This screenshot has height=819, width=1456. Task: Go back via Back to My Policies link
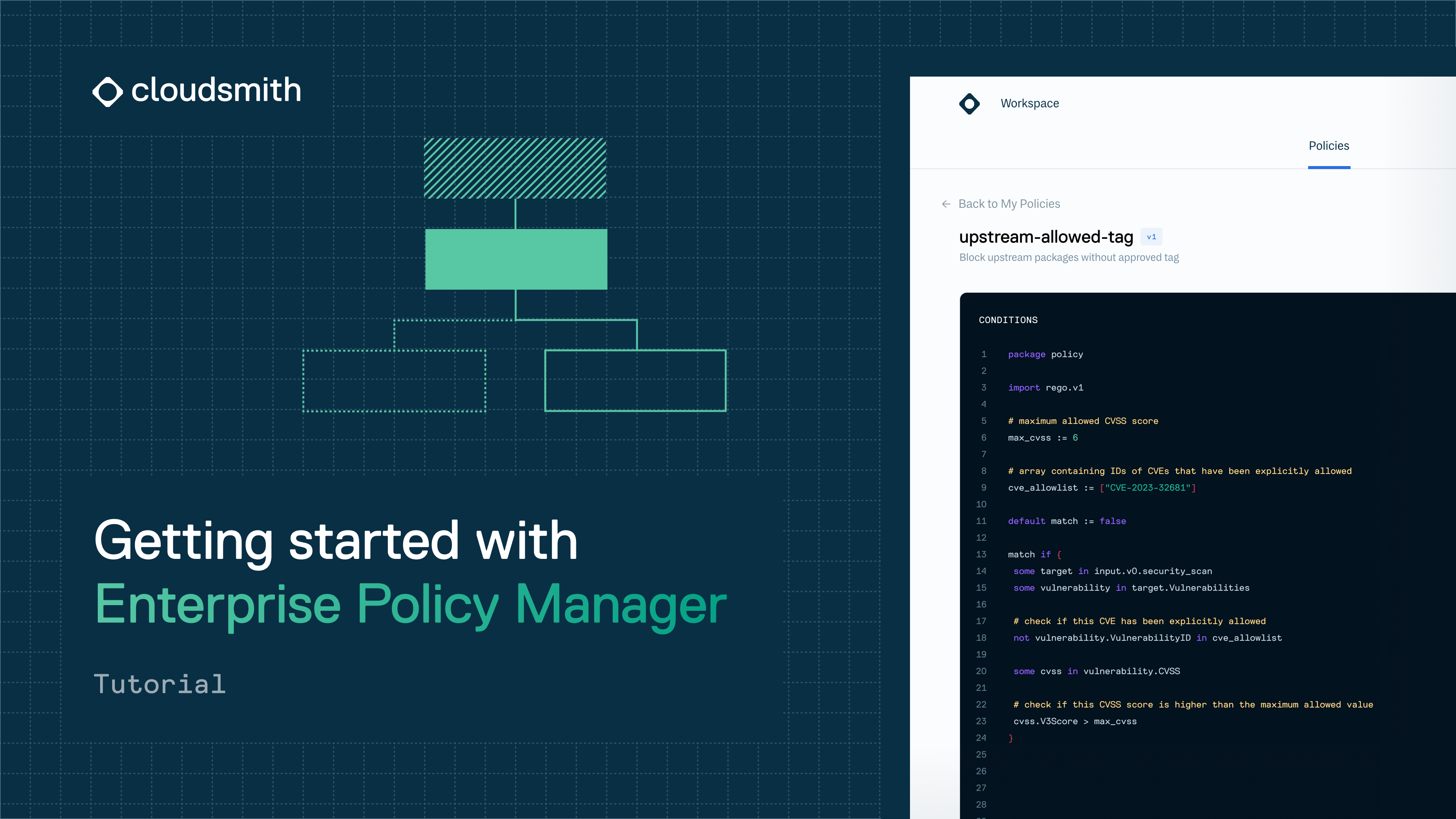[1009, 204]
